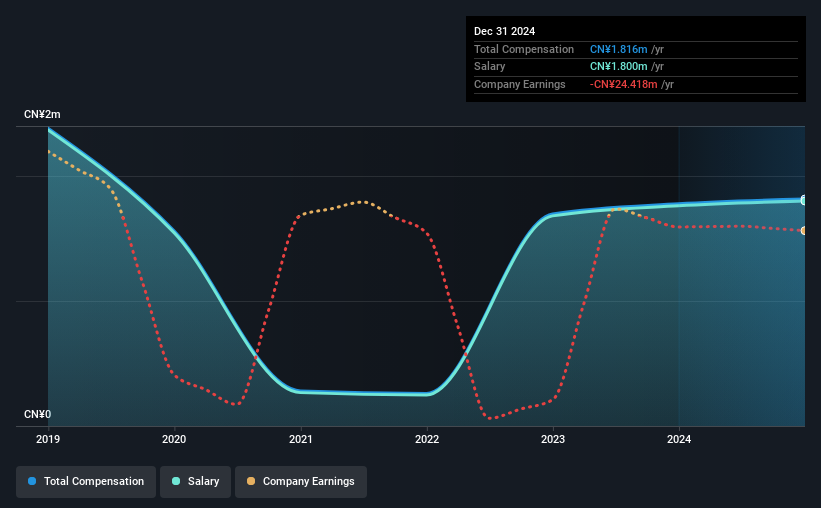Toggle the Company Earnings legend button

[x=301, y=482]
